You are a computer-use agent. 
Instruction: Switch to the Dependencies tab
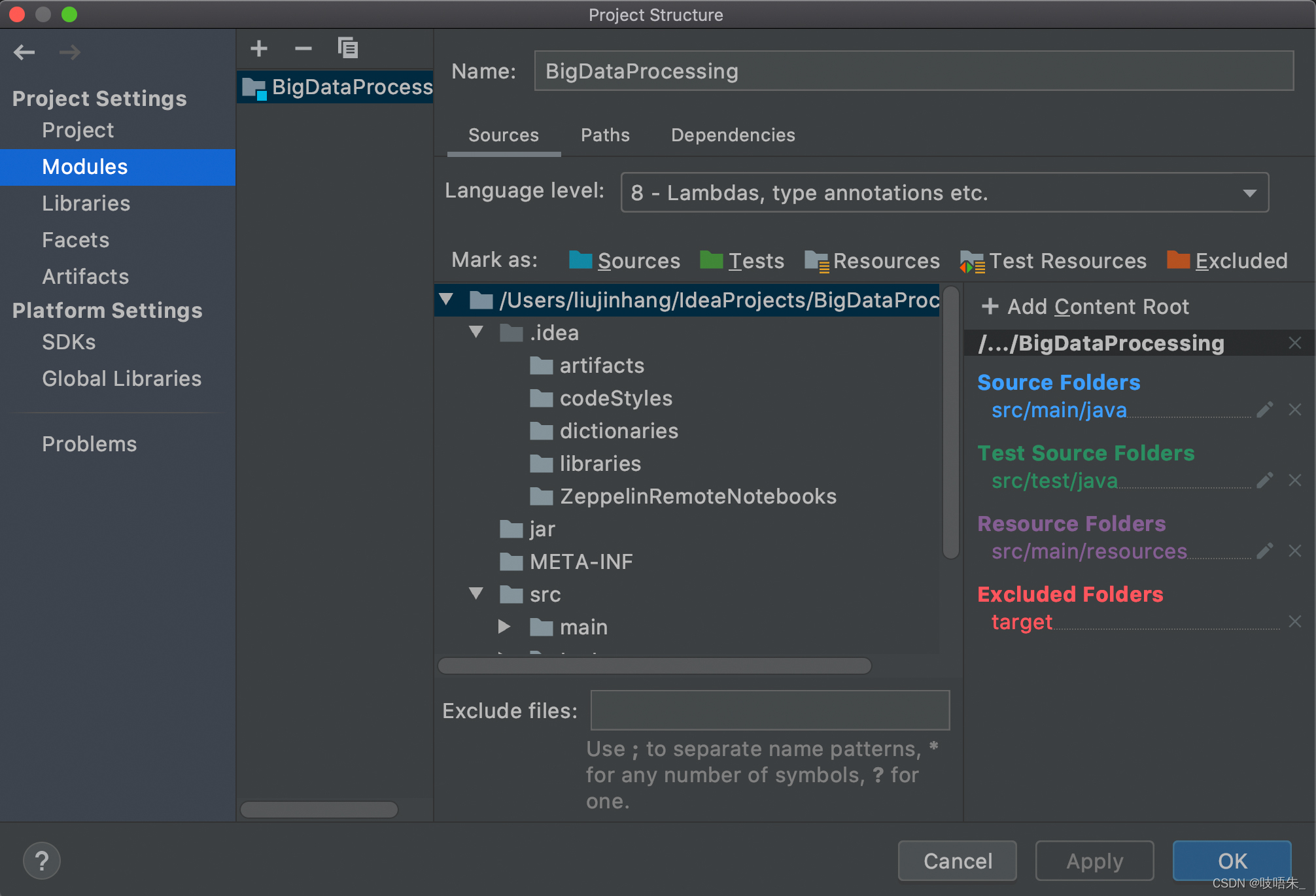(x=733, y=135)
